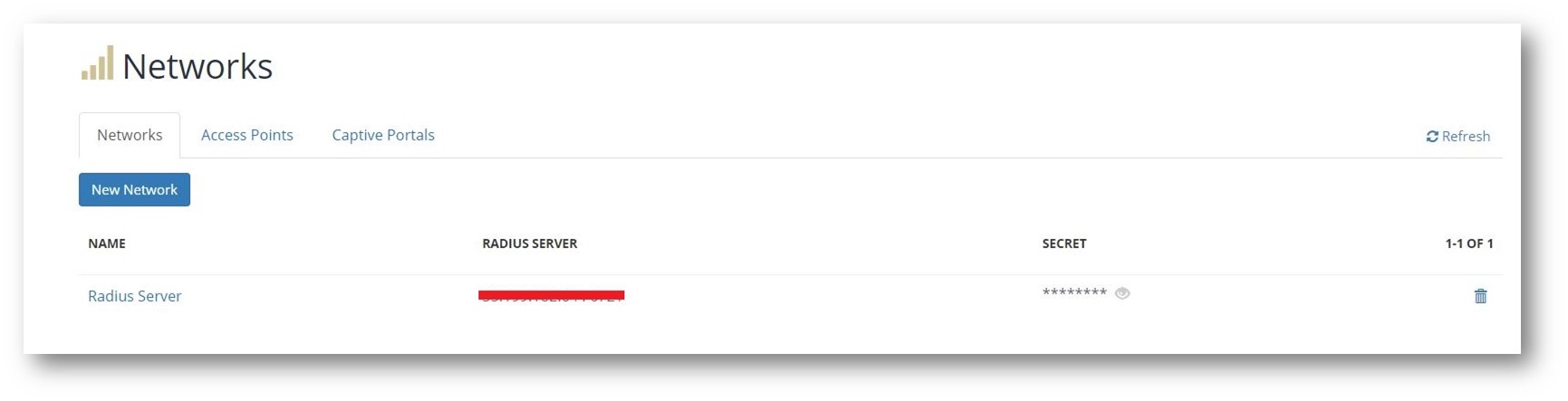Open the Radius Server network link

(135, 296)
